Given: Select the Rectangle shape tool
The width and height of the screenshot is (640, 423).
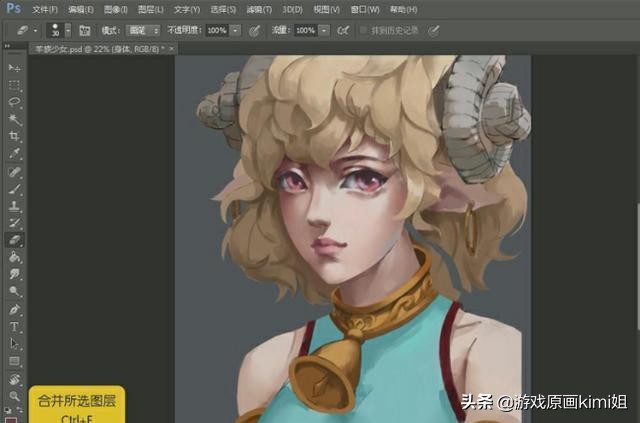Looking at the screenshot, I should pyautogui.click(x=14, y=361).
